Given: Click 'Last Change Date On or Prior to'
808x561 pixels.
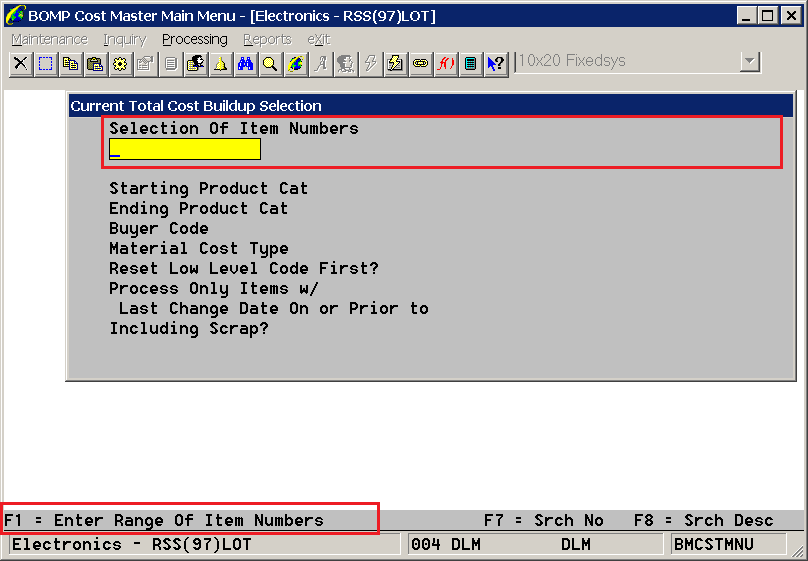Looking at the screenshot, I should coord(274,309).
